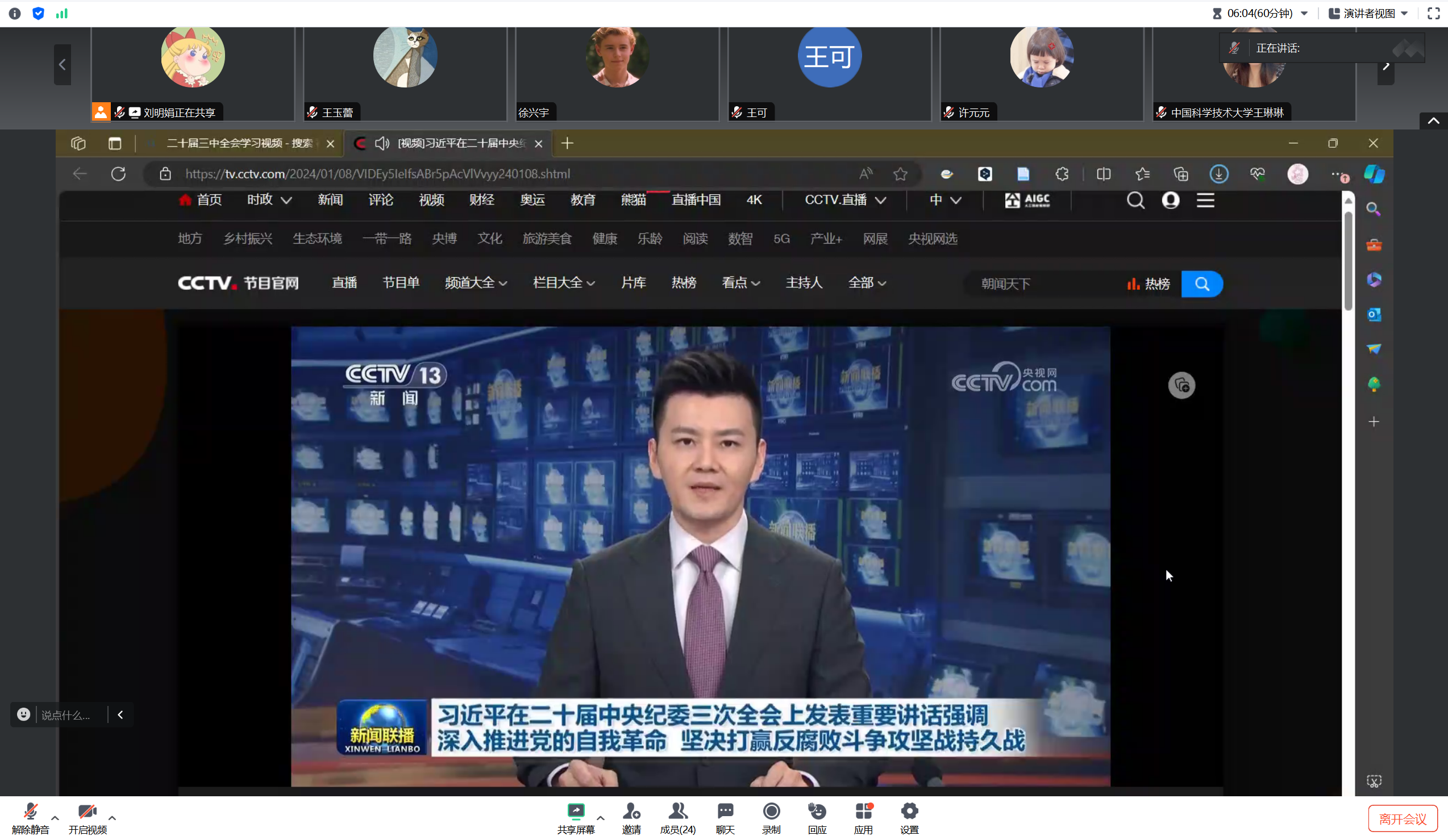The height and width of the screenshot is (840, 1448).
Task: Click AIGC logo link
Action: pos(1027,199)
